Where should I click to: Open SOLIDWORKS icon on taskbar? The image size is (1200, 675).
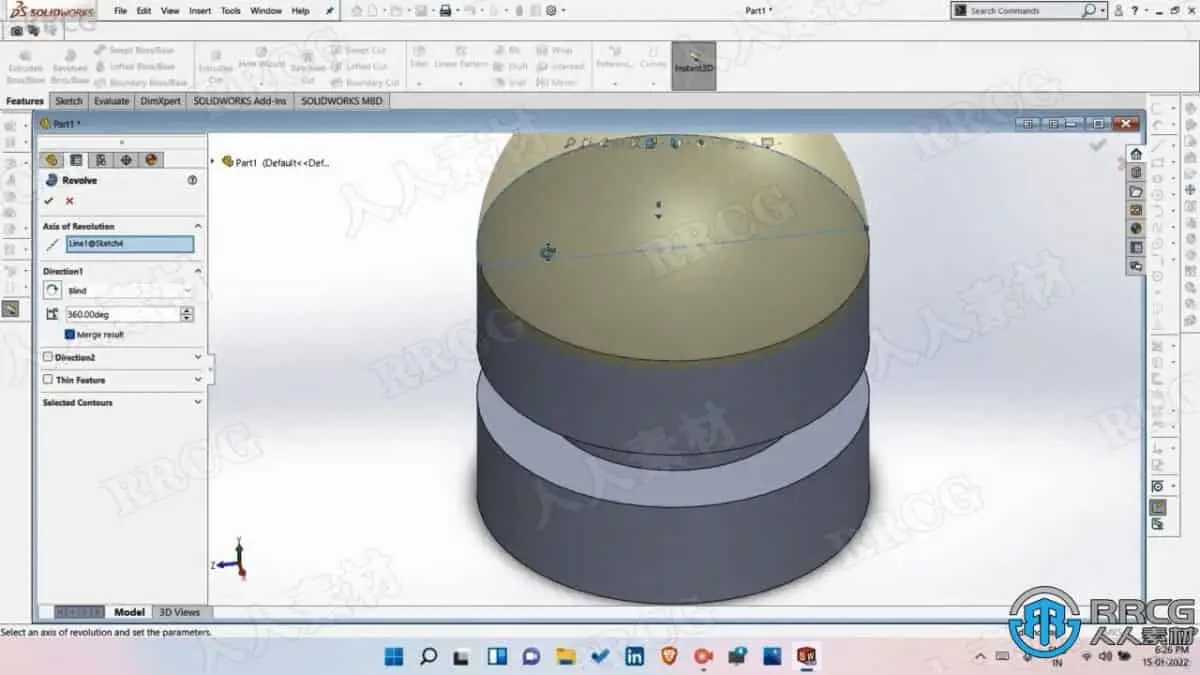click(x=806, y=656)
